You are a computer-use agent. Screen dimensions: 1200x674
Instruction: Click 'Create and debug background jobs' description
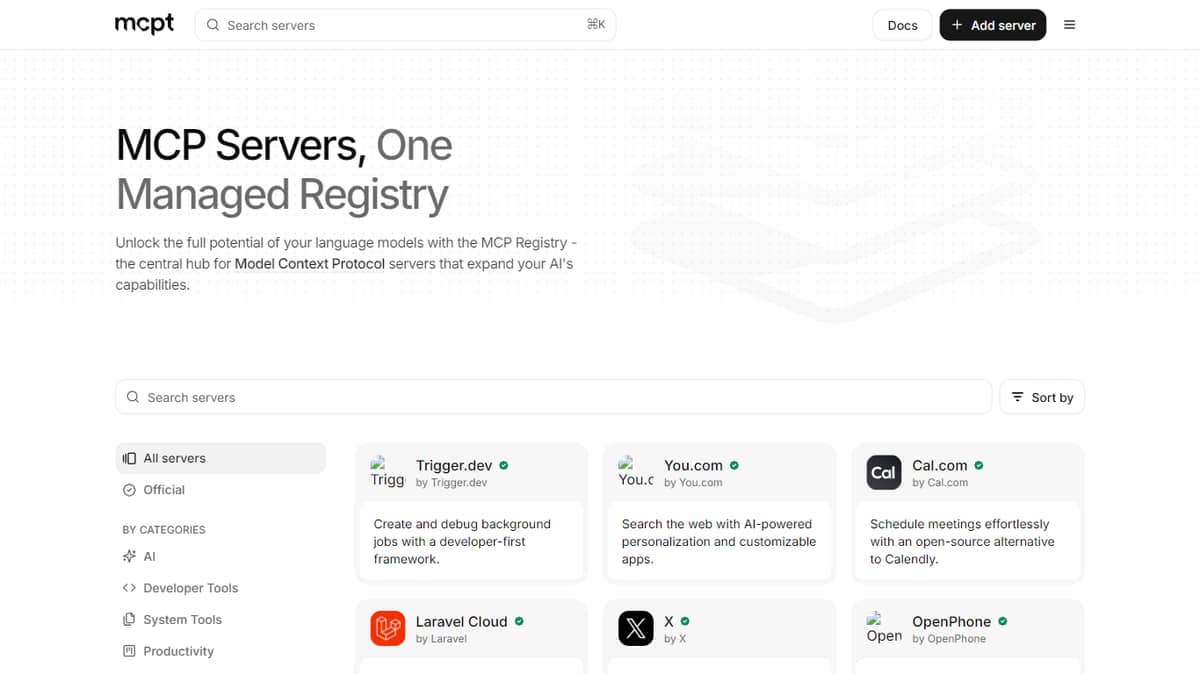click(x=462, y=541)
